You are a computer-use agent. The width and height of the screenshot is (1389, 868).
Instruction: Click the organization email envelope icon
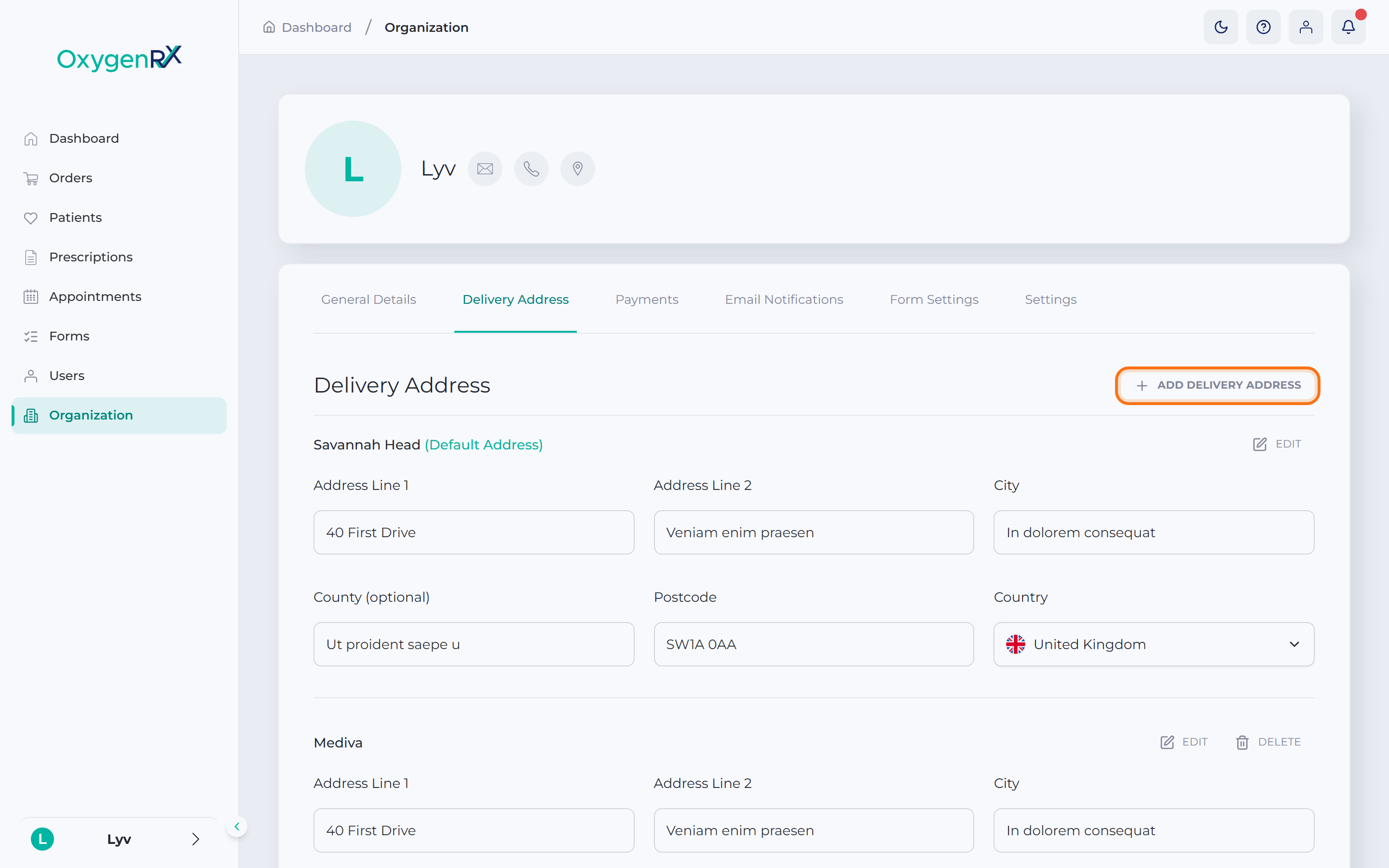[x=485, y=169]
